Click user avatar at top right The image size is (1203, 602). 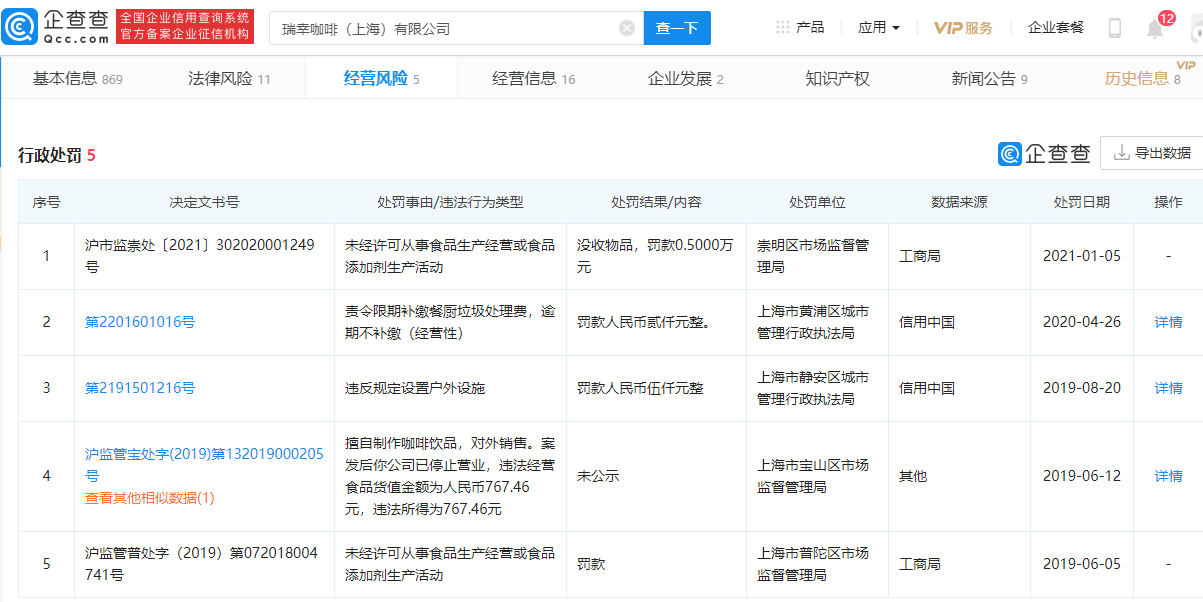(1196, 28)
